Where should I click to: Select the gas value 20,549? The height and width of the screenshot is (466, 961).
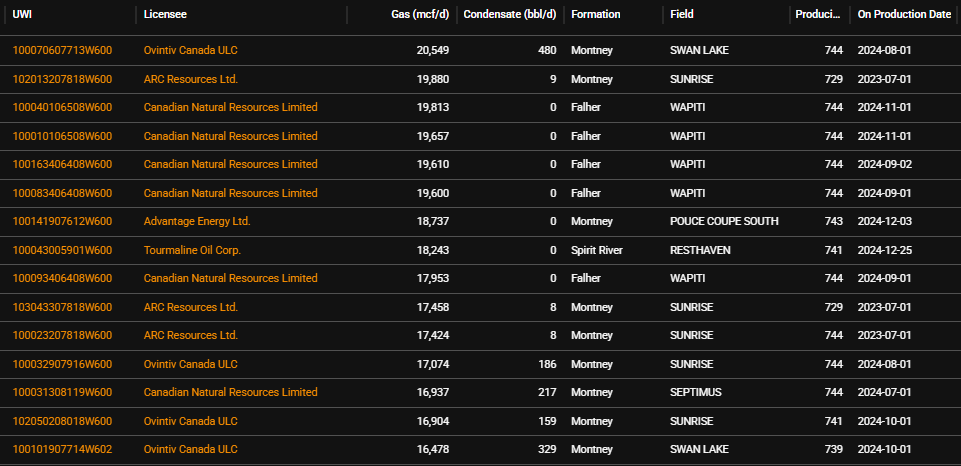click(x=433, y=50)
